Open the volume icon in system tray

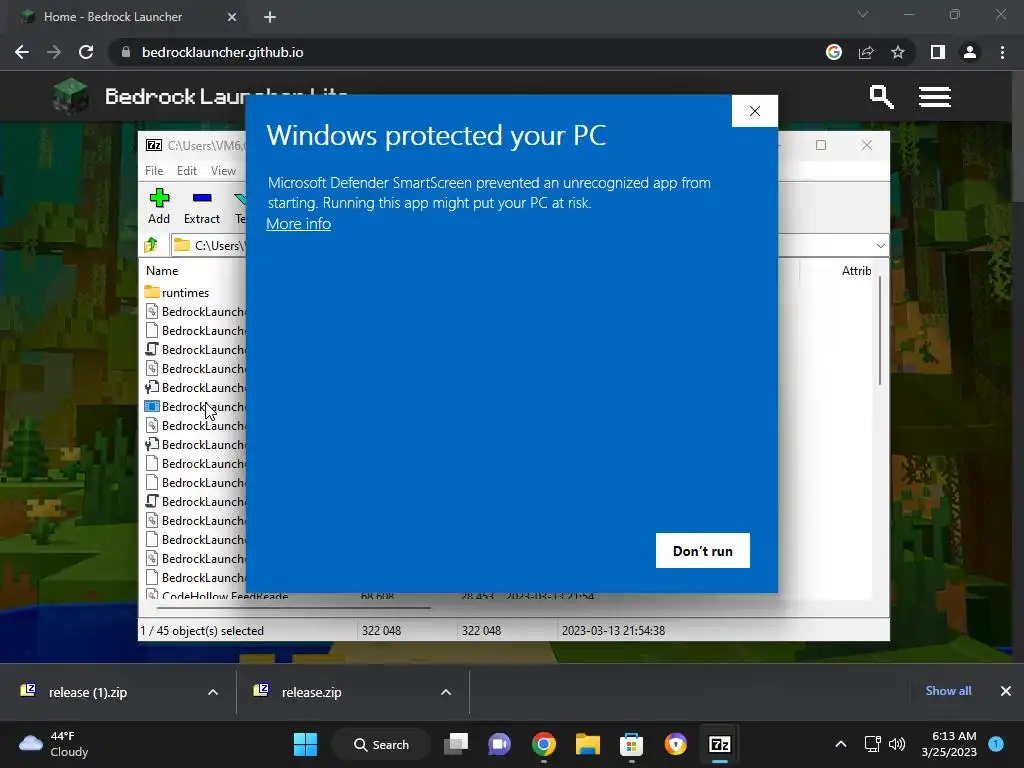[897, 744]
